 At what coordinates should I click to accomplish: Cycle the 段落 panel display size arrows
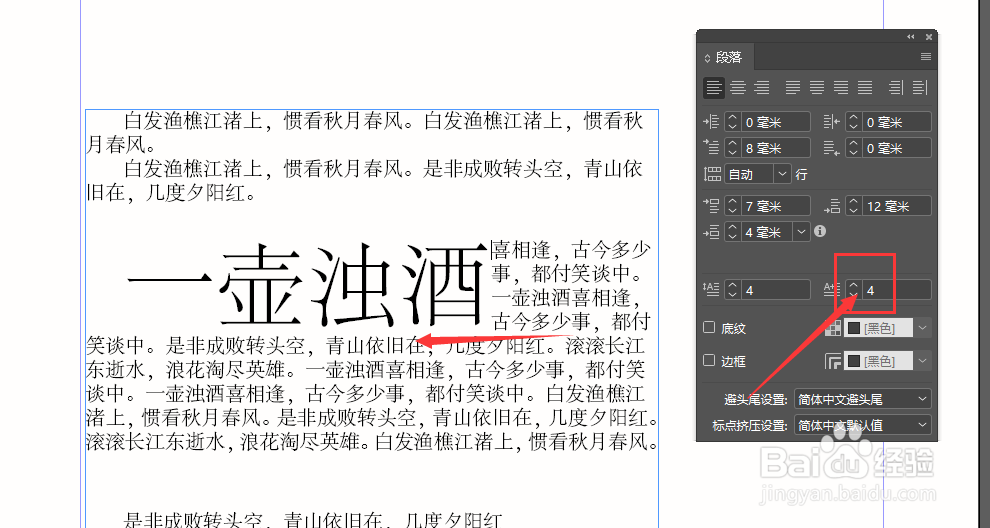click(707, 57)
